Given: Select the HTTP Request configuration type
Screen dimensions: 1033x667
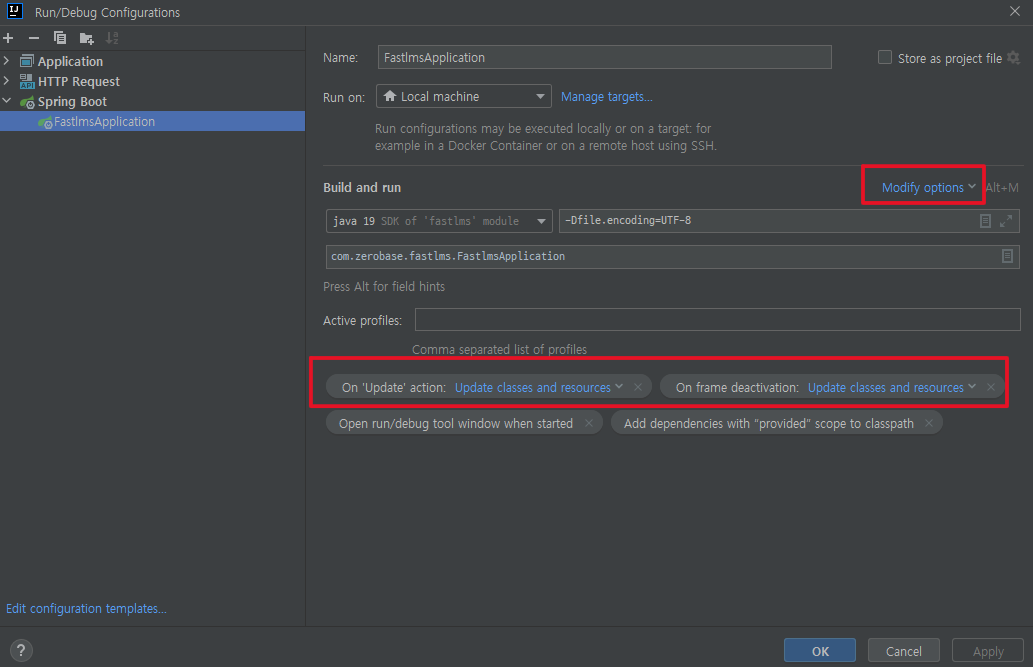Looking at the screenshot, I should [x=78, y=82].
